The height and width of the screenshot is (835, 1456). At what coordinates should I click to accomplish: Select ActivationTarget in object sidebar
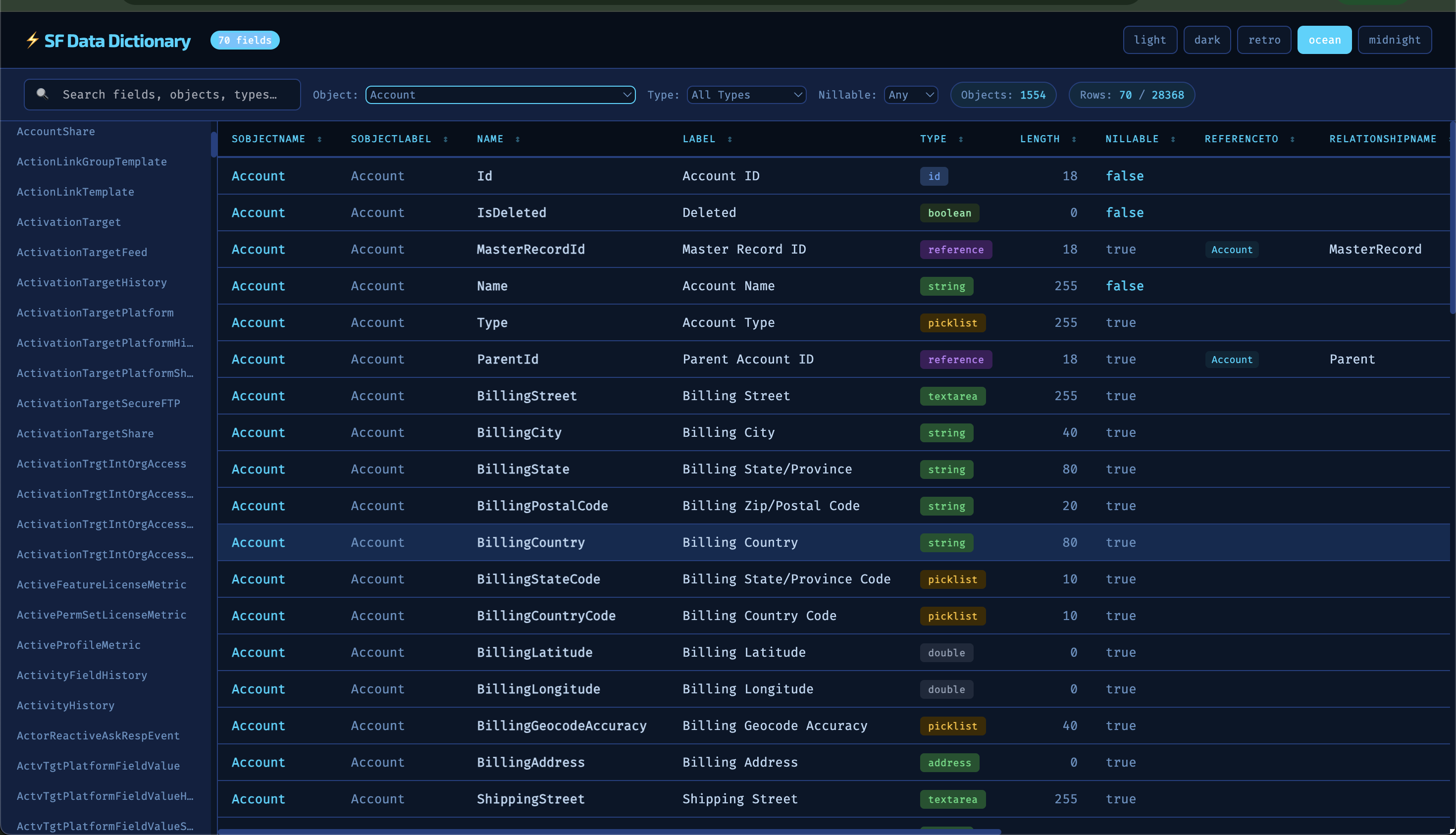(x=69, y=222)
